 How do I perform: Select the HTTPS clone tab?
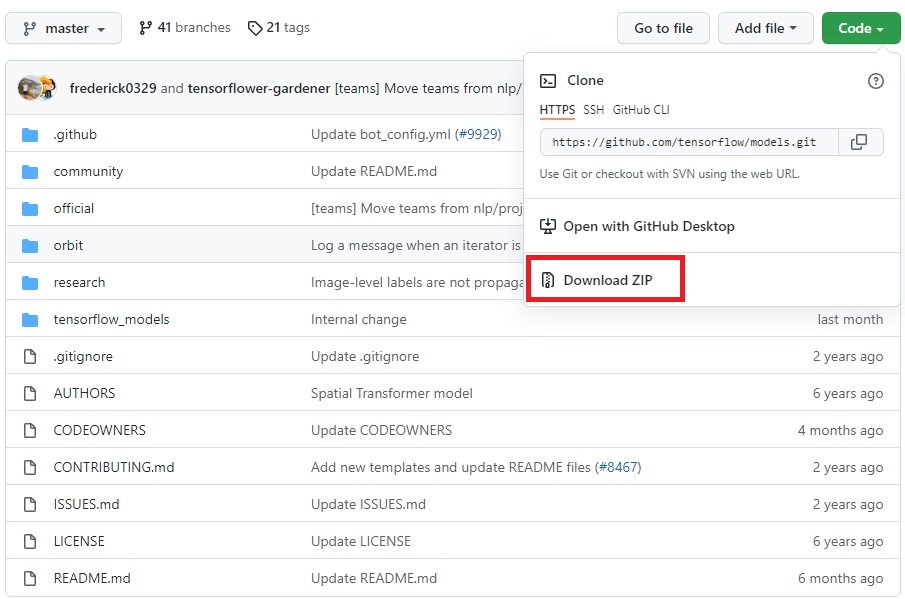pyautogui.click(x=557, y=110)
